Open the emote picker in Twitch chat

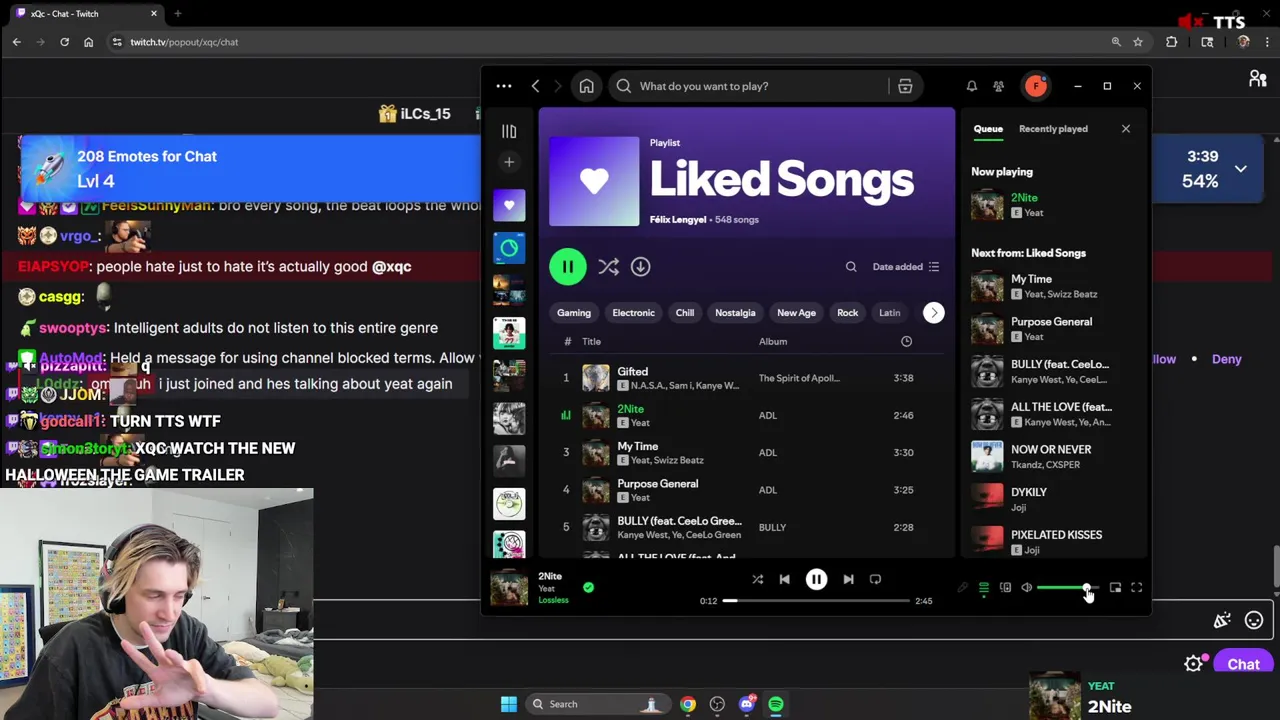tap(1254, 621)
